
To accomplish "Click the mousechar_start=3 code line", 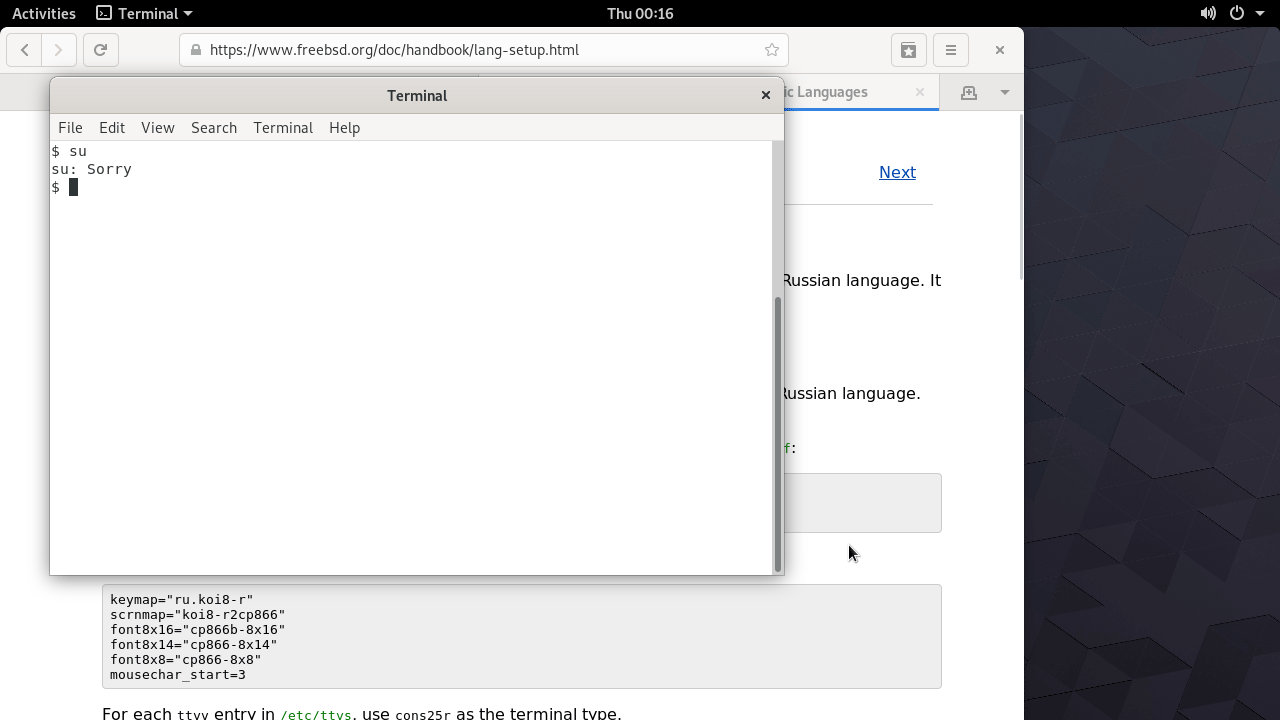I will [178, 675].
